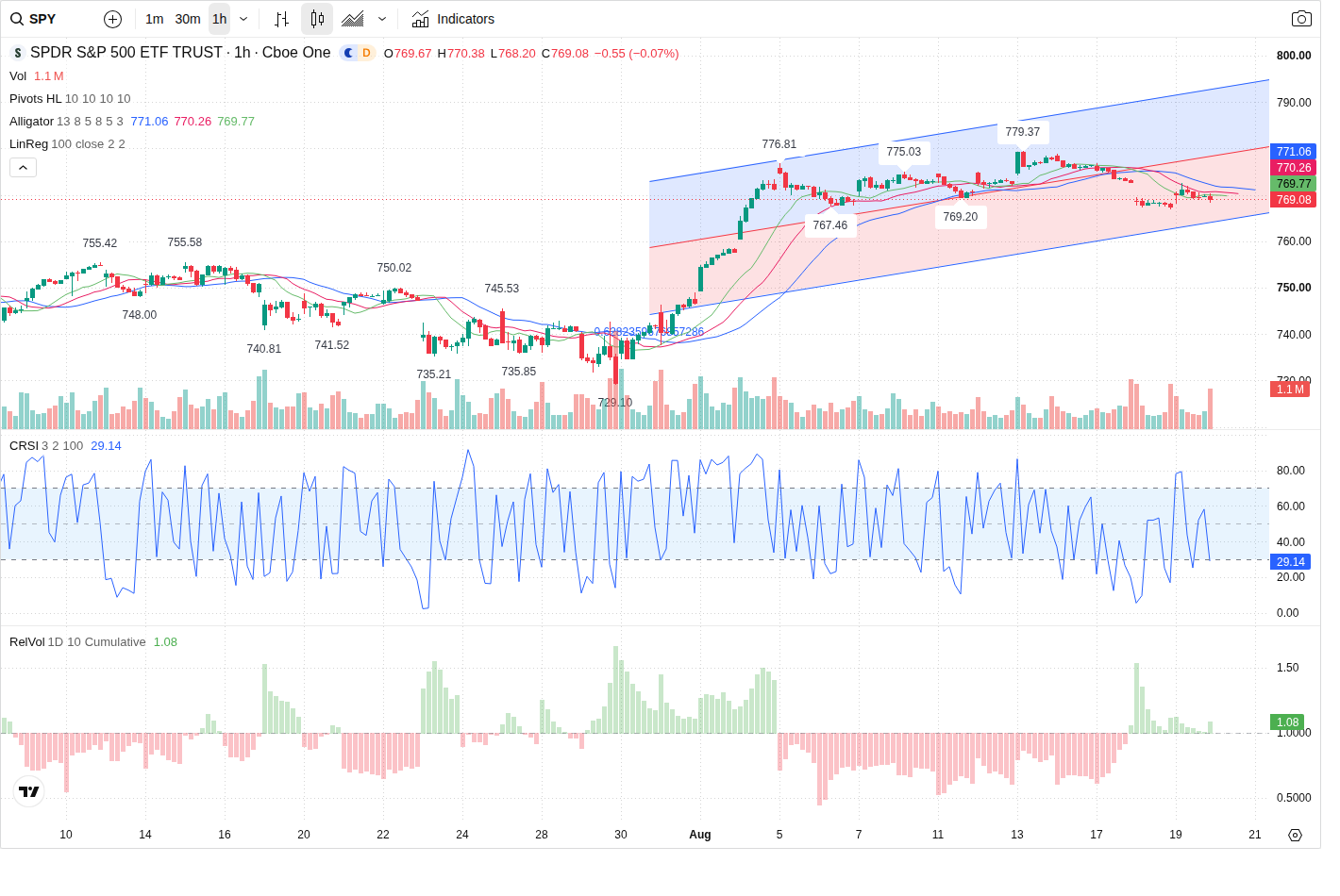Click the 29.14 CRSI axis label

[1291, 562]
